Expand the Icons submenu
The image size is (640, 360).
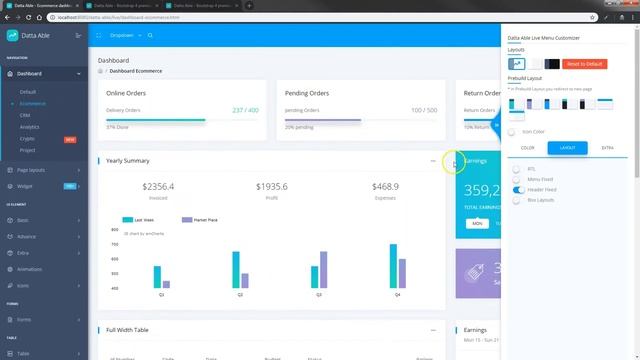pyautogui.click(x=79, y=286)
